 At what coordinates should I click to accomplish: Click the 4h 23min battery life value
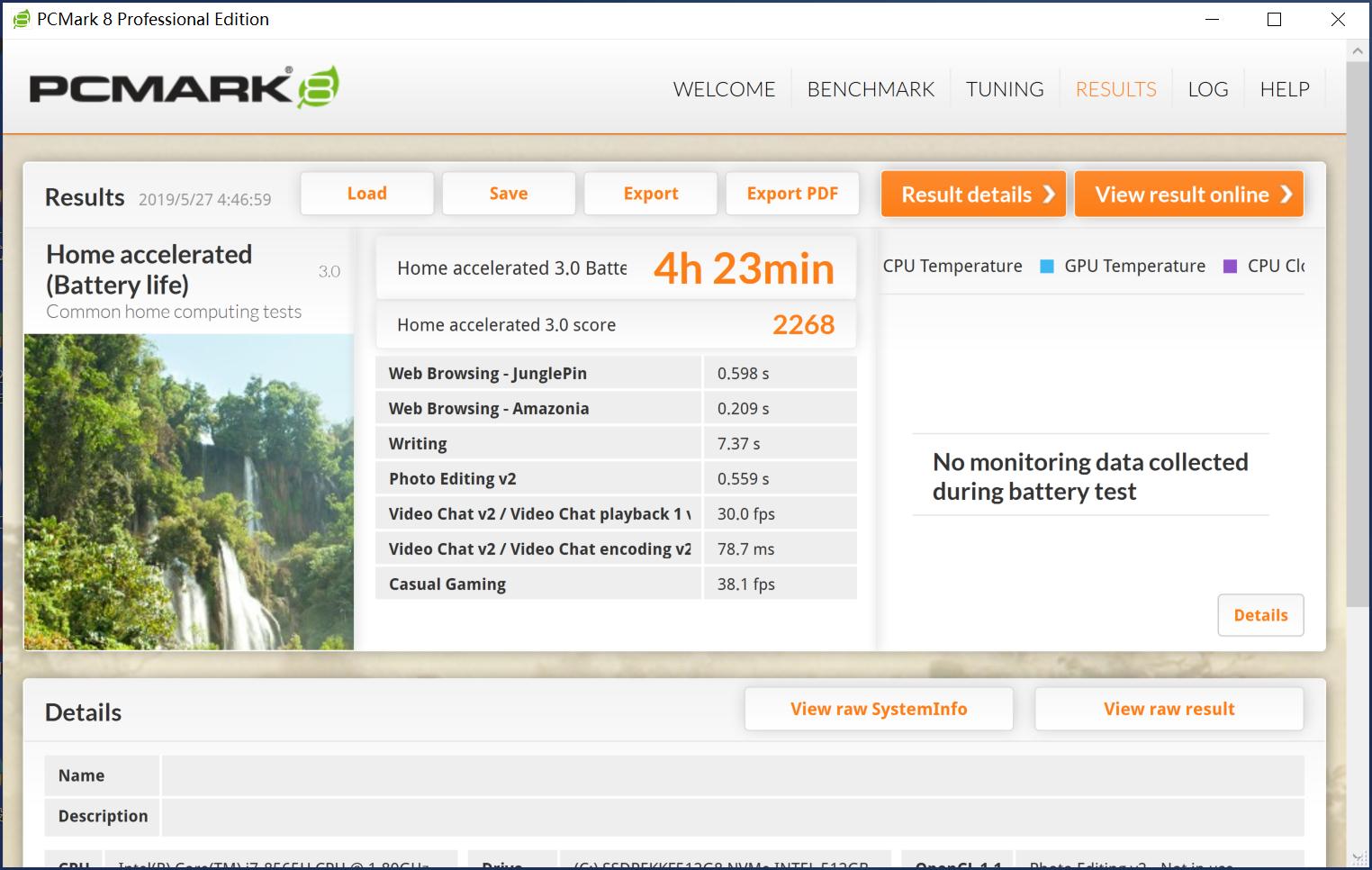(x=744, y=268)
